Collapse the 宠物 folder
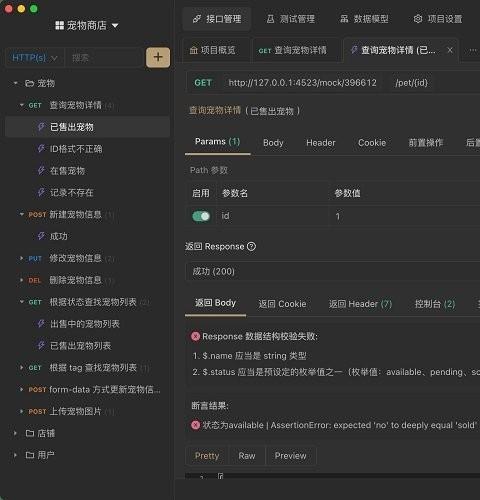480x500 pixels. click(16, 83)
